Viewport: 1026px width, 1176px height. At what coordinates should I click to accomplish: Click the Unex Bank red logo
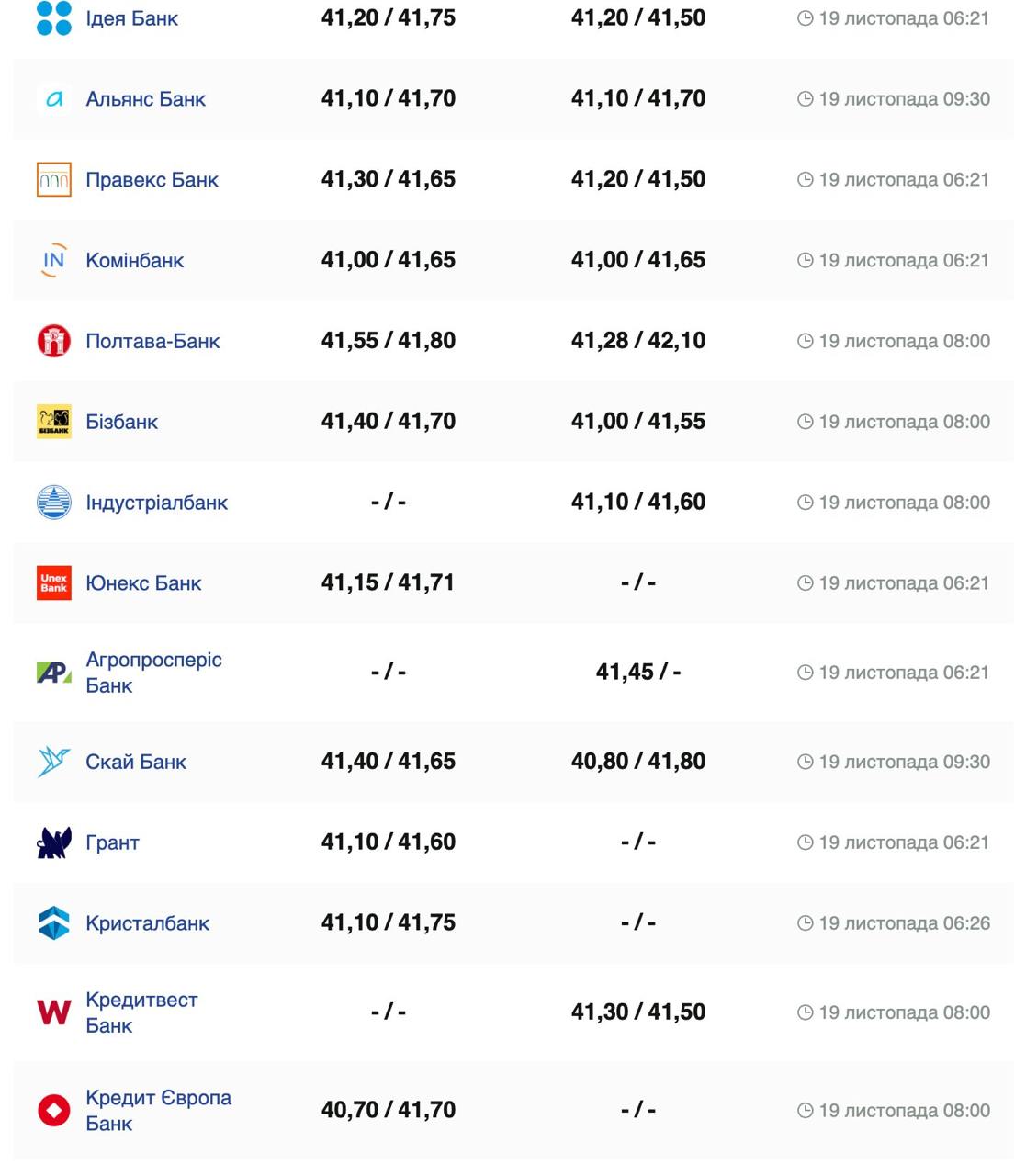pyautogui.click(x=54, y=583)
